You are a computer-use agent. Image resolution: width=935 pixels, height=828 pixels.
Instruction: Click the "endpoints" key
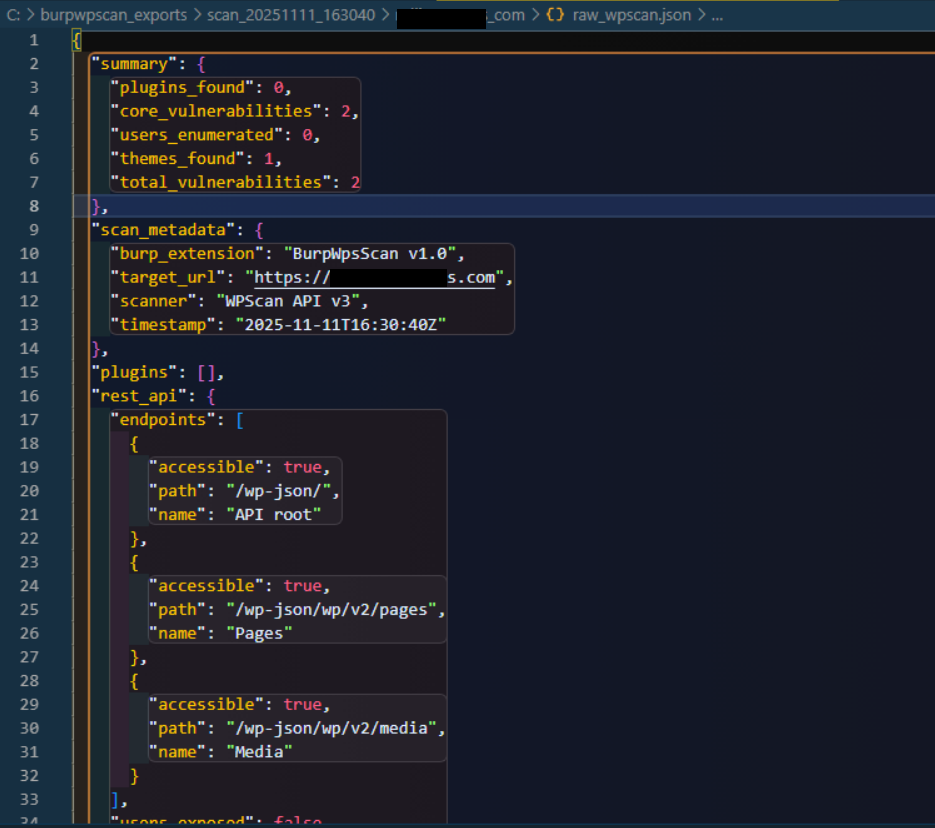[163, 420]
